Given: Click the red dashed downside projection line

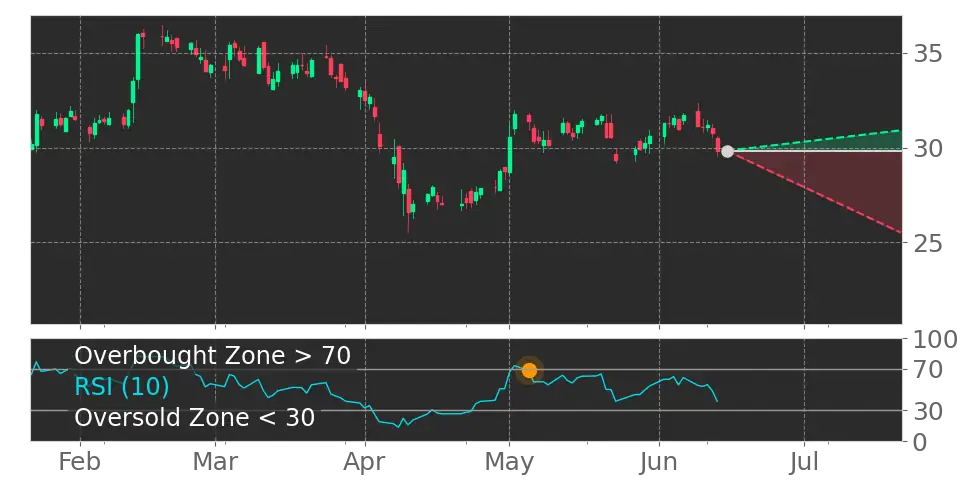Looking at the screenshot, I should pyautogui.click(x=818, y=193).
